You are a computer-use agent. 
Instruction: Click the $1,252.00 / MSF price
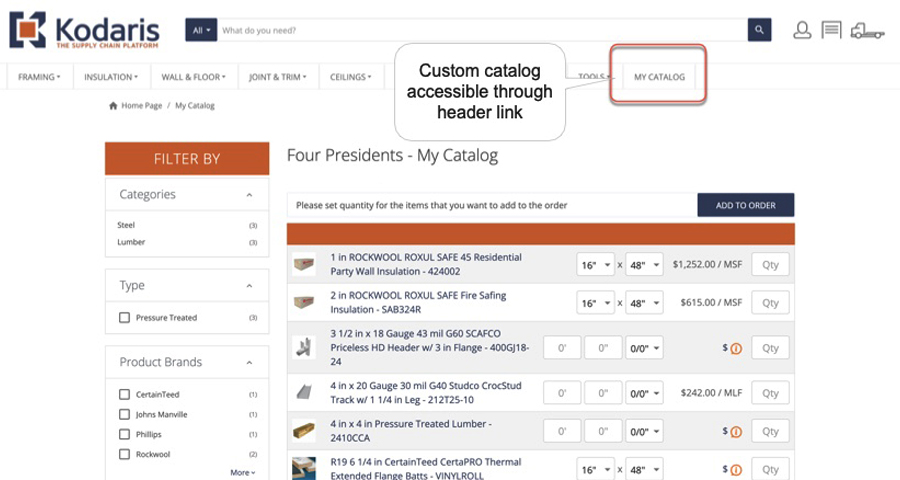pyautogui.click(x=707, y=265)
